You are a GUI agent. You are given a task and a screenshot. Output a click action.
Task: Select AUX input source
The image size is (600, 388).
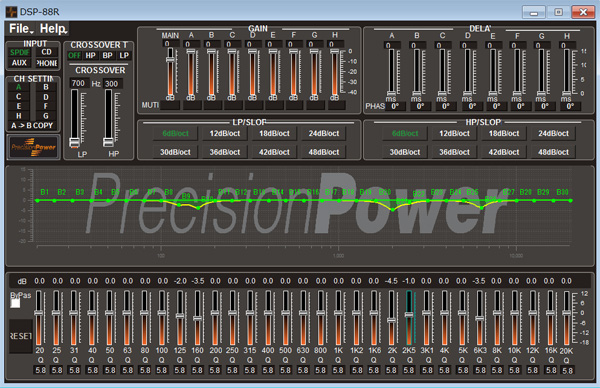[x=19, y=63]
